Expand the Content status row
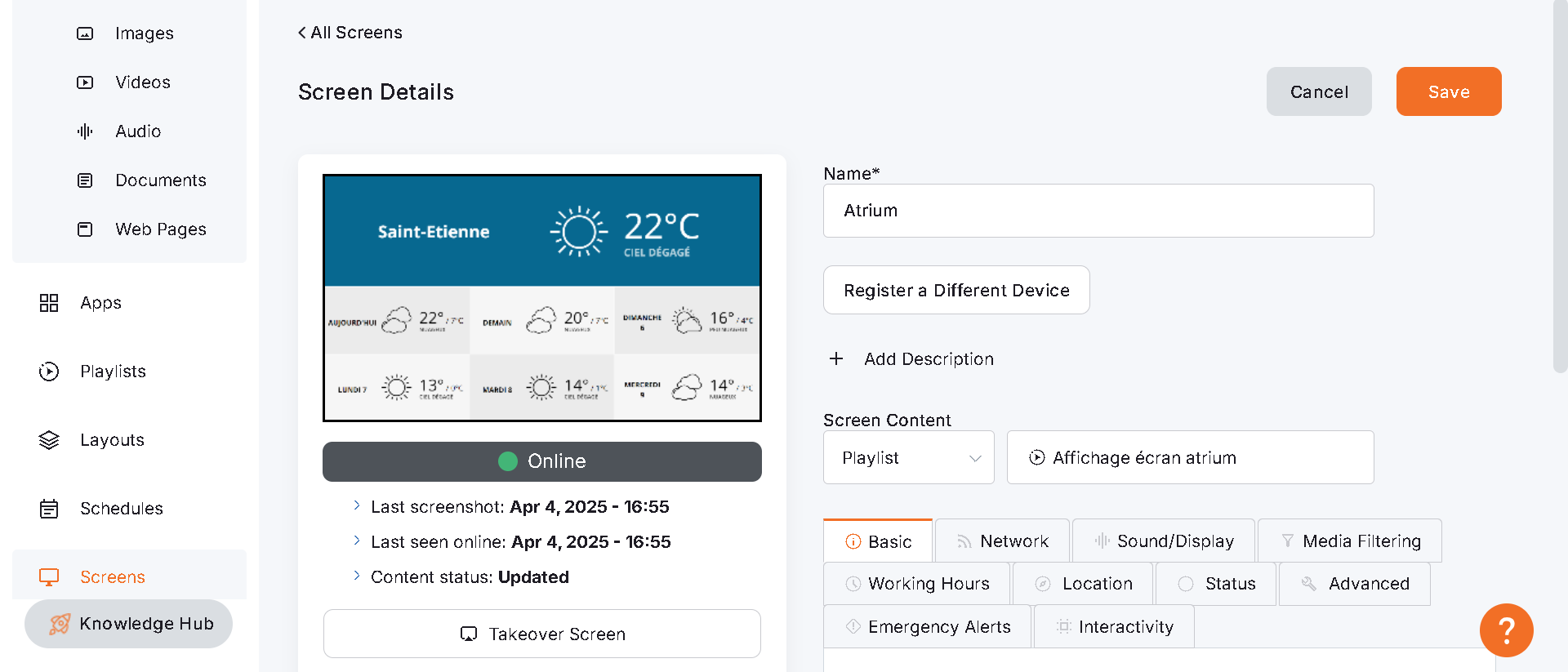This screenshot has height=672, width=1568. (357, 576)
